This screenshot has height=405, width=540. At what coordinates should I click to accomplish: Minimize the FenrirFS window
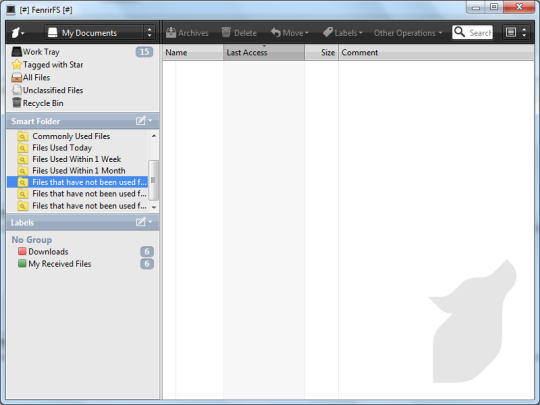pyautogui.click(x=476, y=7)
